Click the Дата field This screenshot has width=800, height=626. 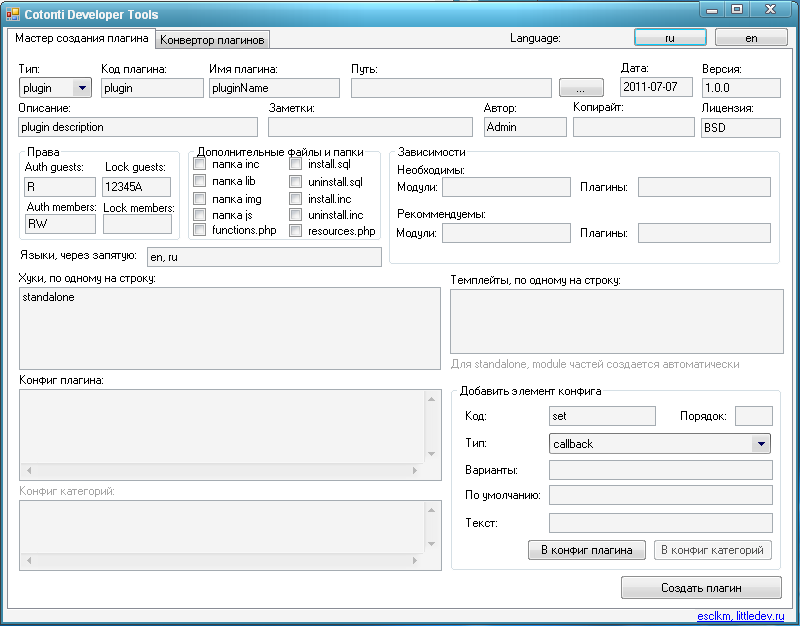(x=656, y=87)
